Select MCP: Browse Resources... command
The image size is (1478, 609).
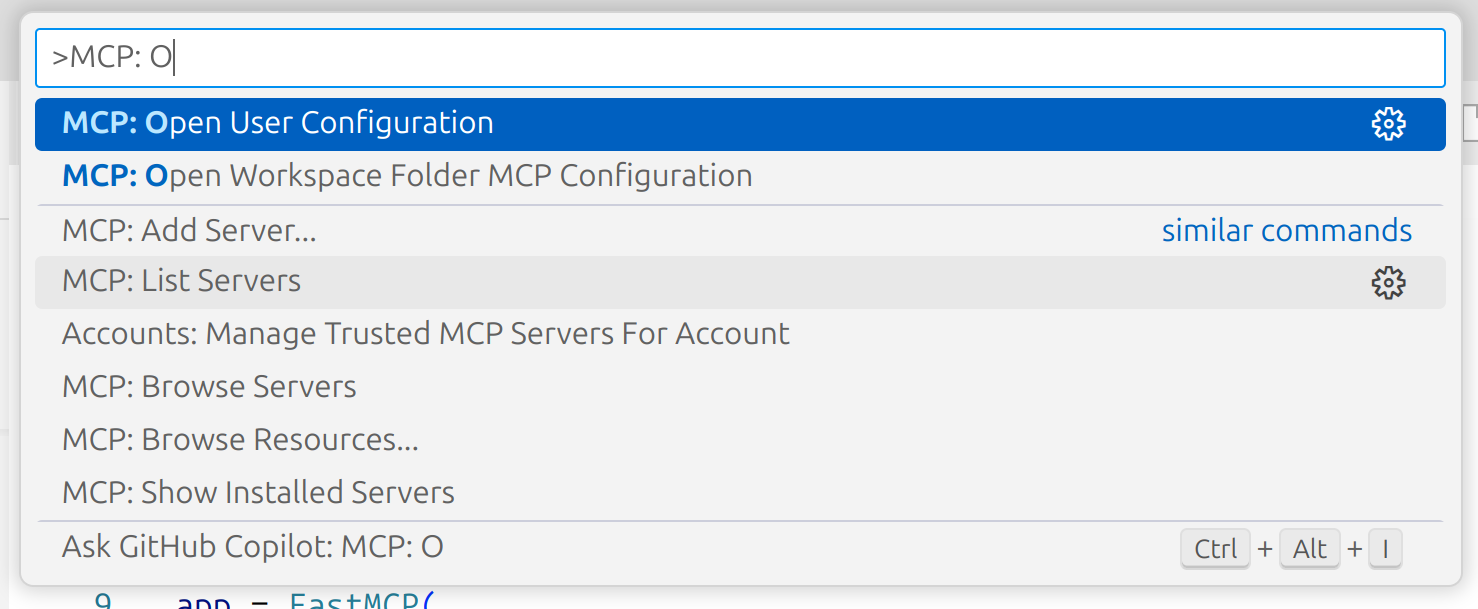point(740,440)
